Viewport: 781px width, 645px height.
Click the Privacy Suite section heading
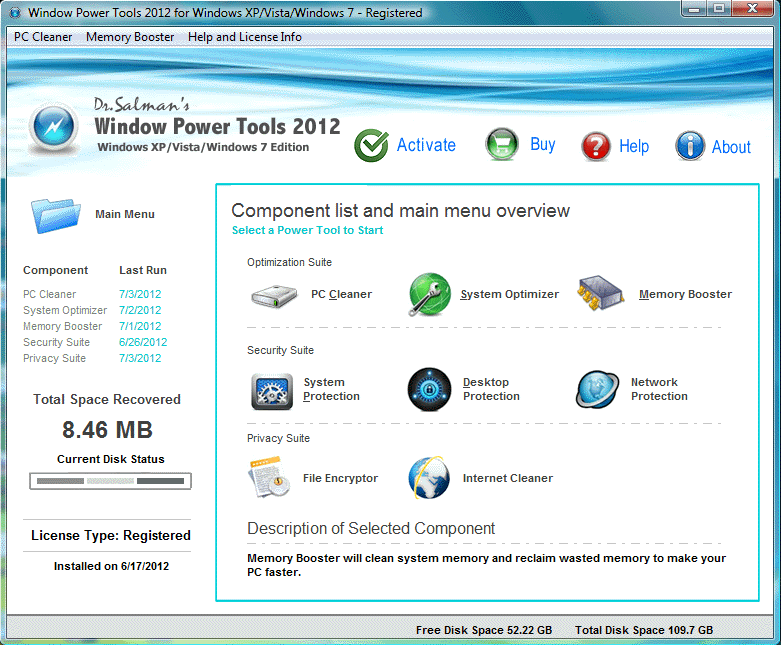[278, 438]
